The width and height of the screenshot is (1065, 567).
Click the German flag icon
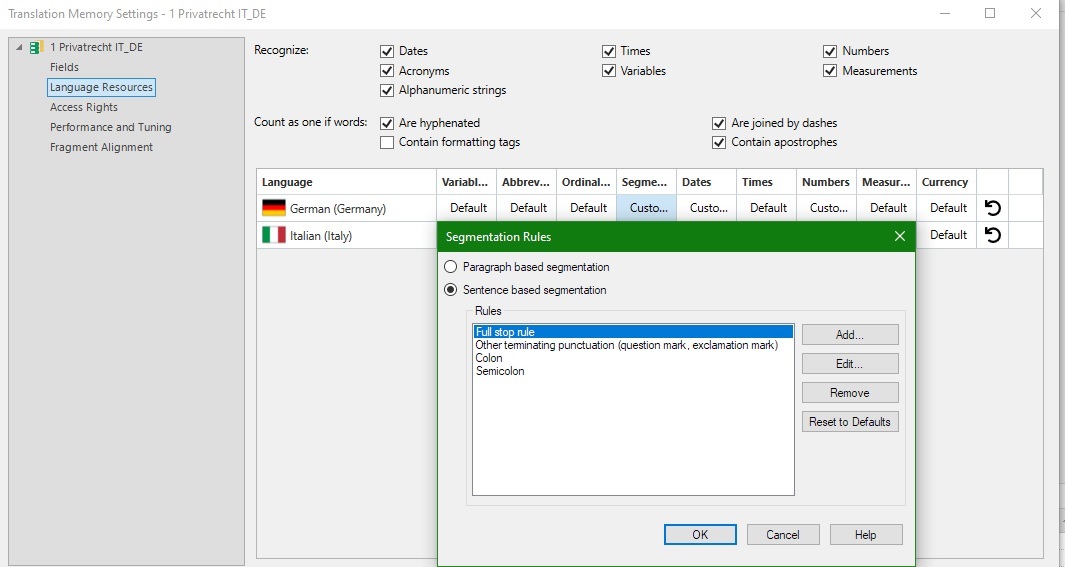coord(274,208)
